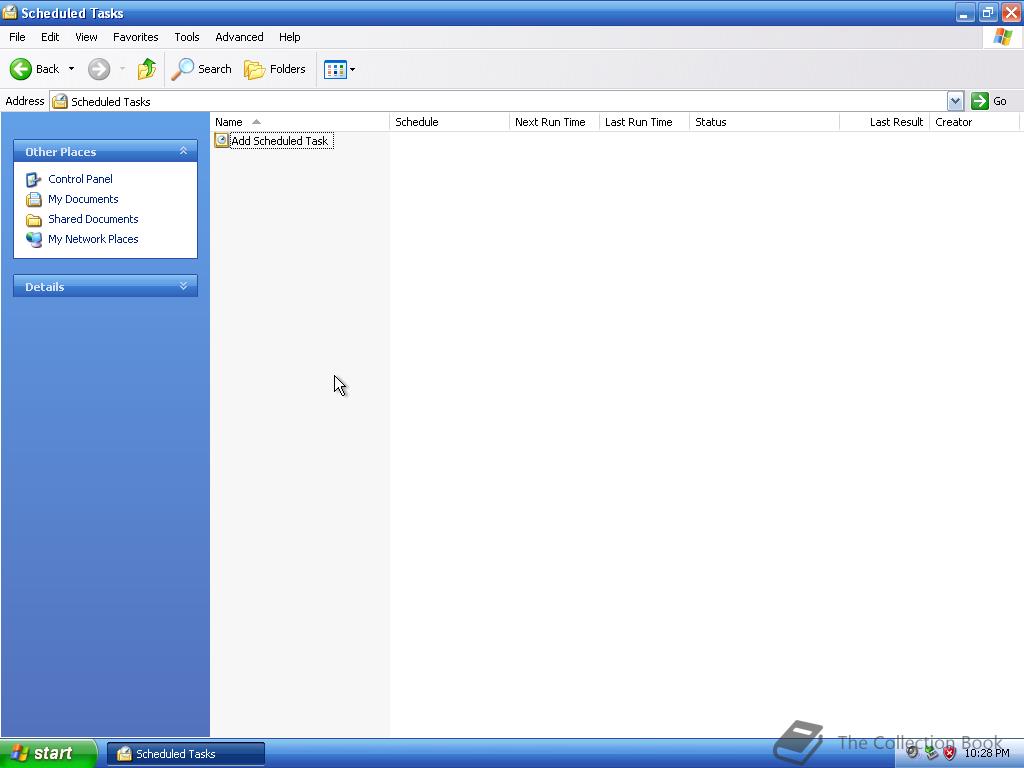Open the Shared Documents link
1024x768 pixels.
click(x=93, y=219)
